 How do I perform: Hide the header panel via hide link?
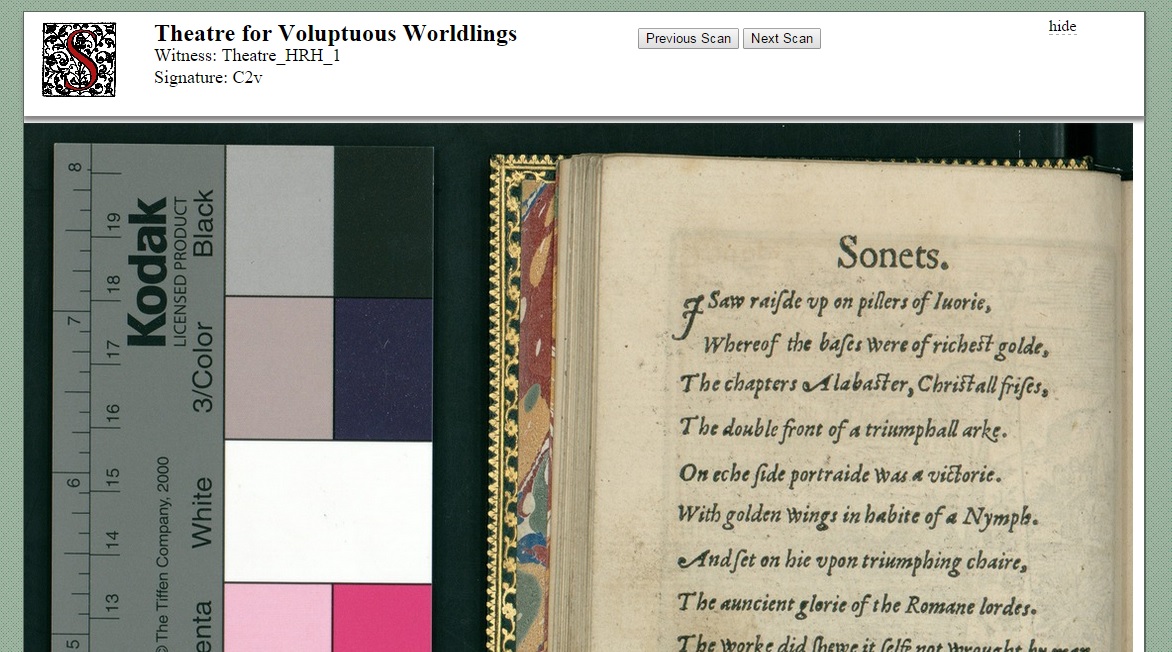point(1062,26)
